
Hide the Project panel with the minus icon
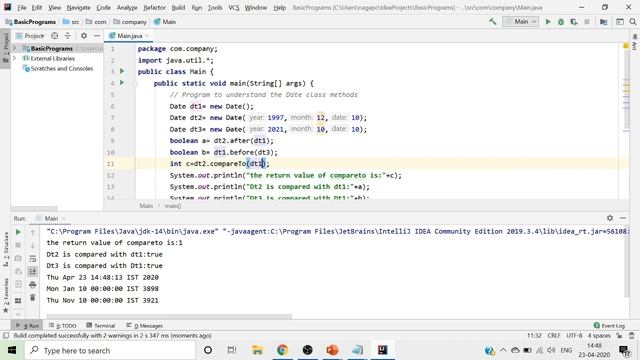97,36
